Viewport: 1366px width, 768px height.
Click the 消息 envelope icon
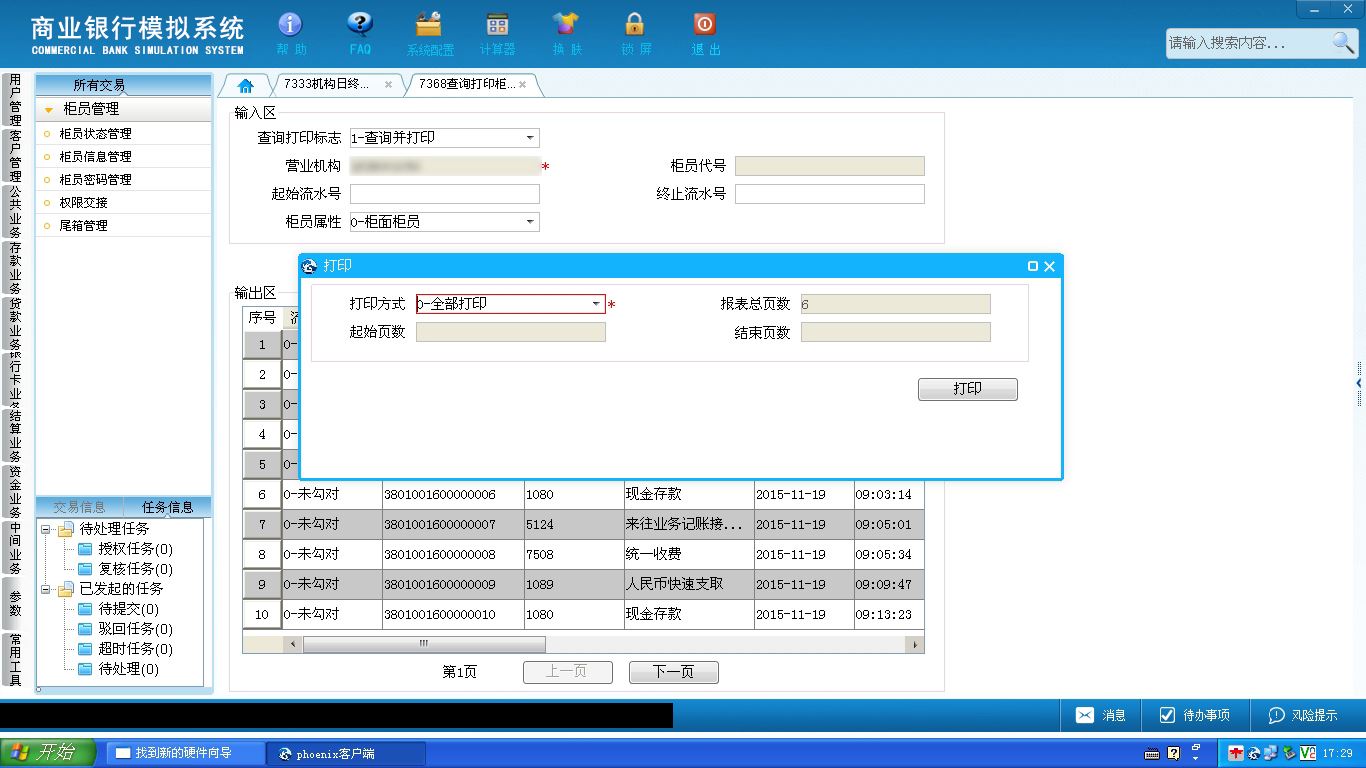click(1084, 715)
